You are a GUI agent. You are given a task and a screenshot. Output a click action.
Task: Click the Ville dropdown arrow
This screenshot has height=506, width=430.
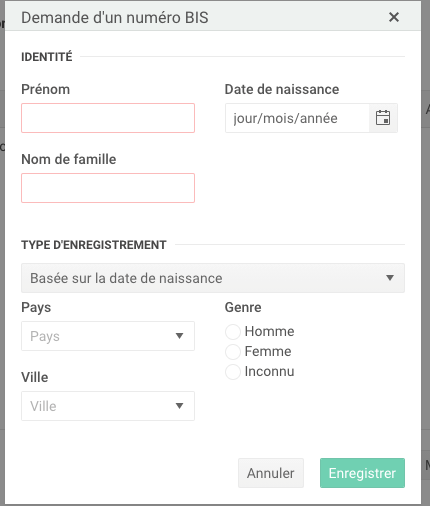(179, 406)
